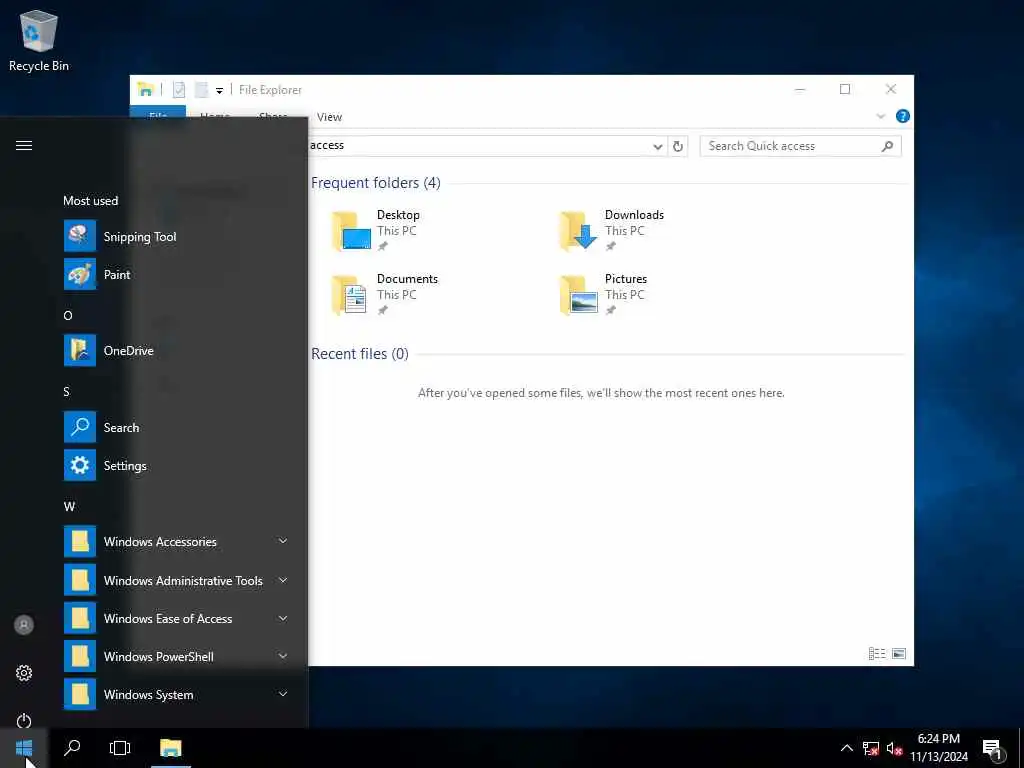Click the network status tray icon

pos(871,749)
